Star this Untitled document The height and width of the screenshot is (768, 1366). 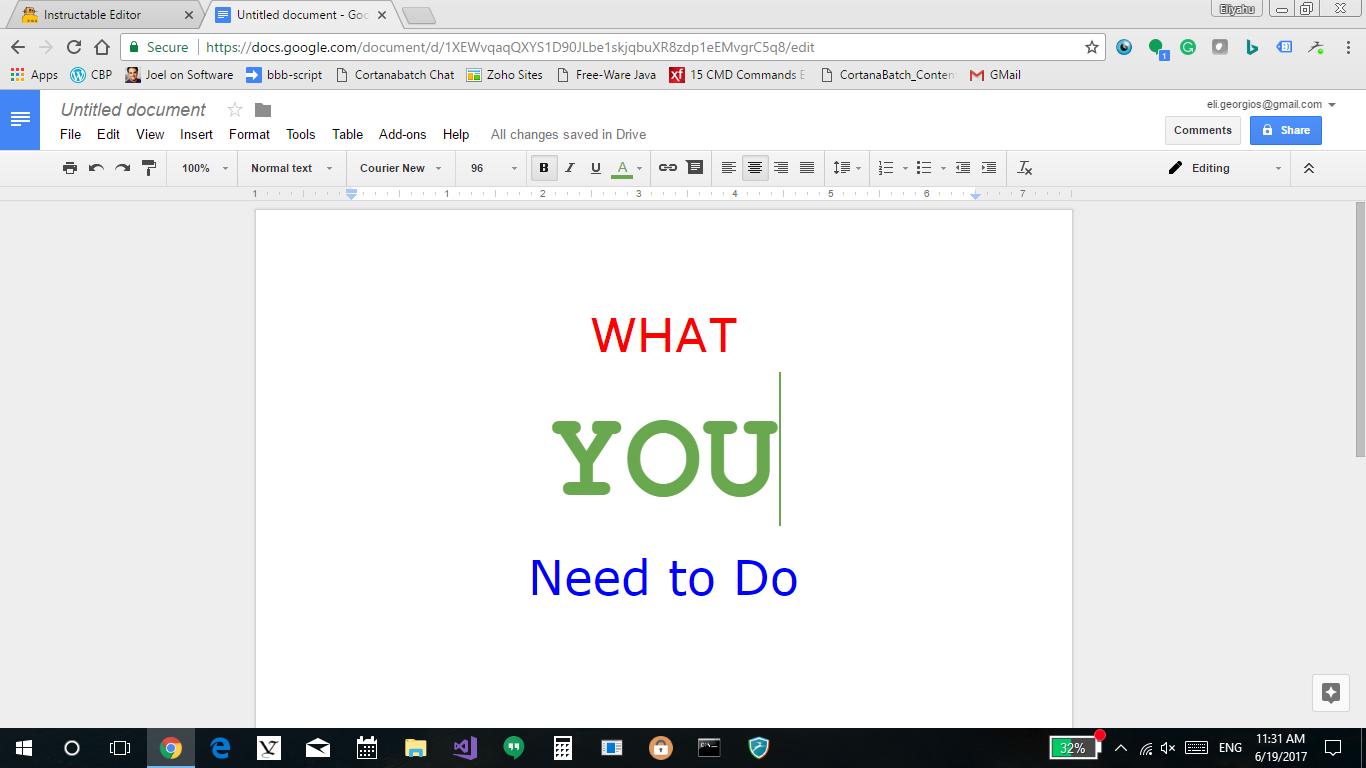pyautogui.click(x=235, y=110)
